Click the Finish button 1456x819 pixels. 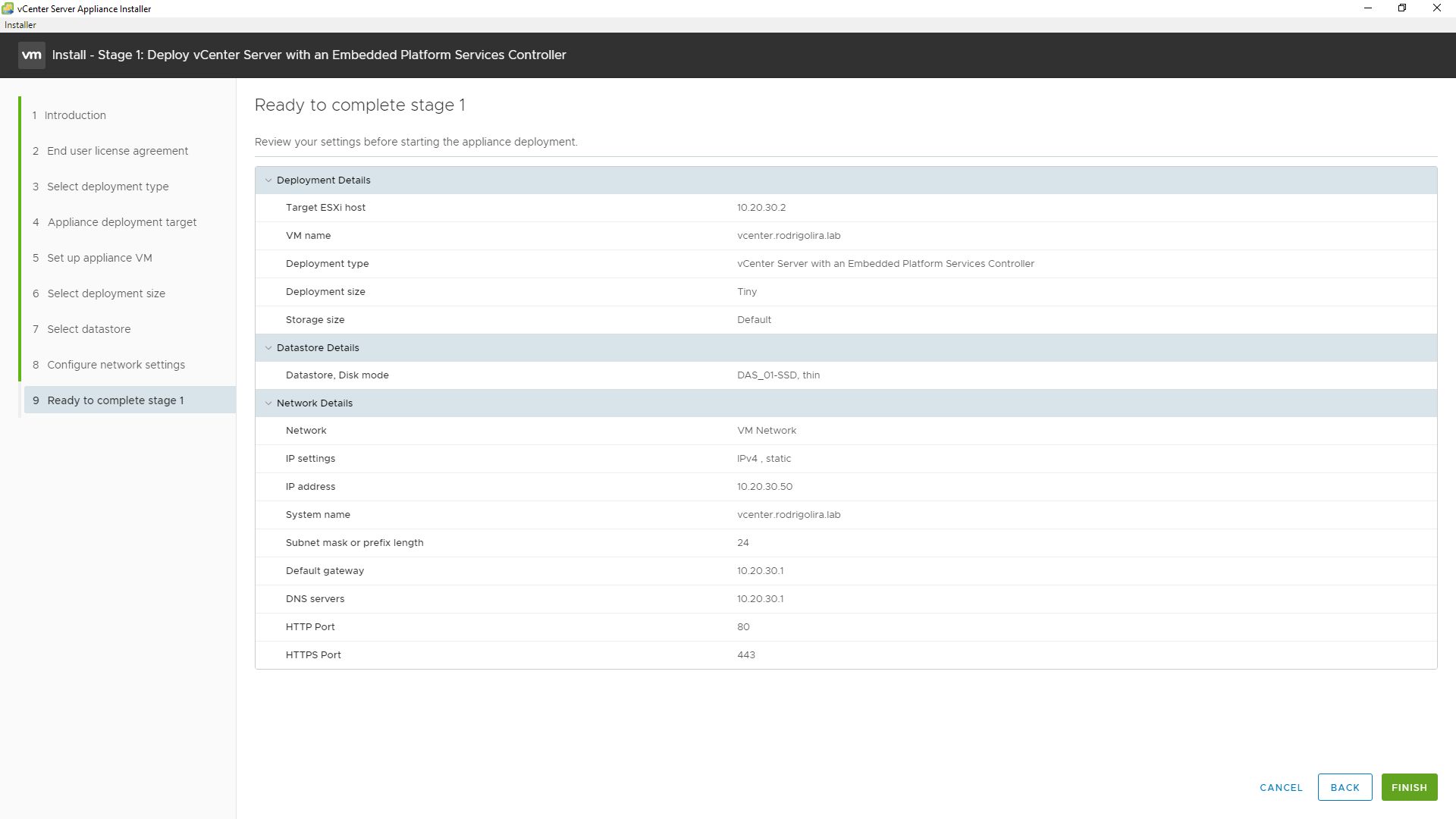point(1409,787)
